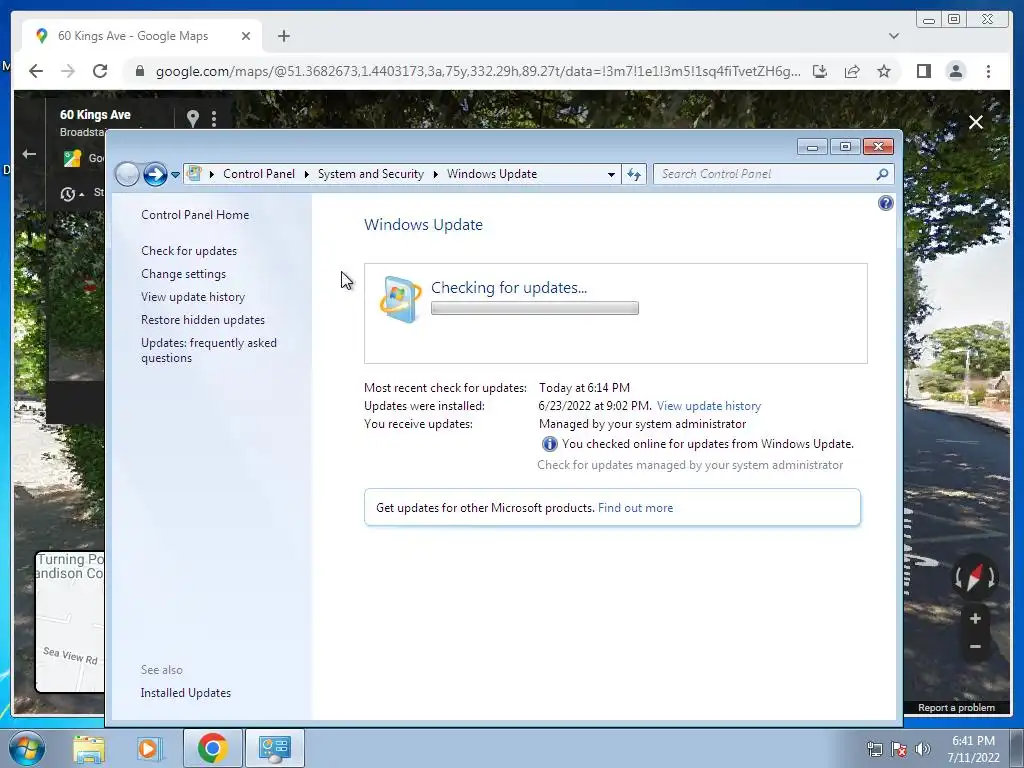
Task: Click the Windows Update breadcrumb
Action: tap(492, 174)
